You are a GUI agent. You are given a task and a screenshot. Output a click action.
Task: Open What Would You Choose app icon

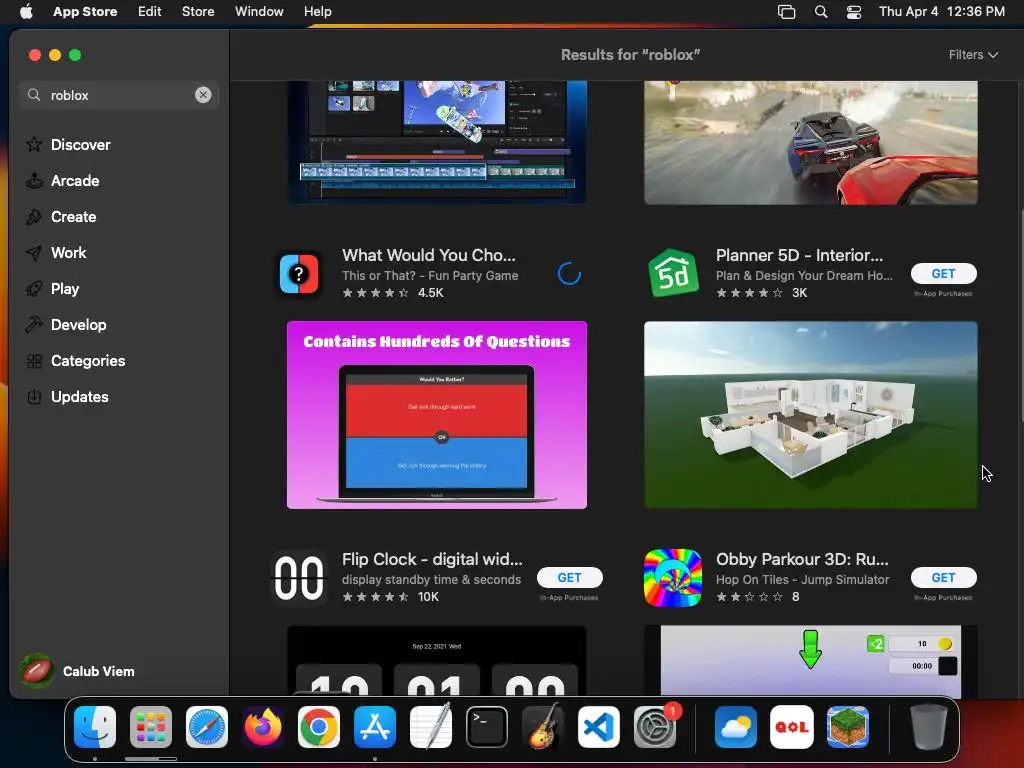(299, 274)
